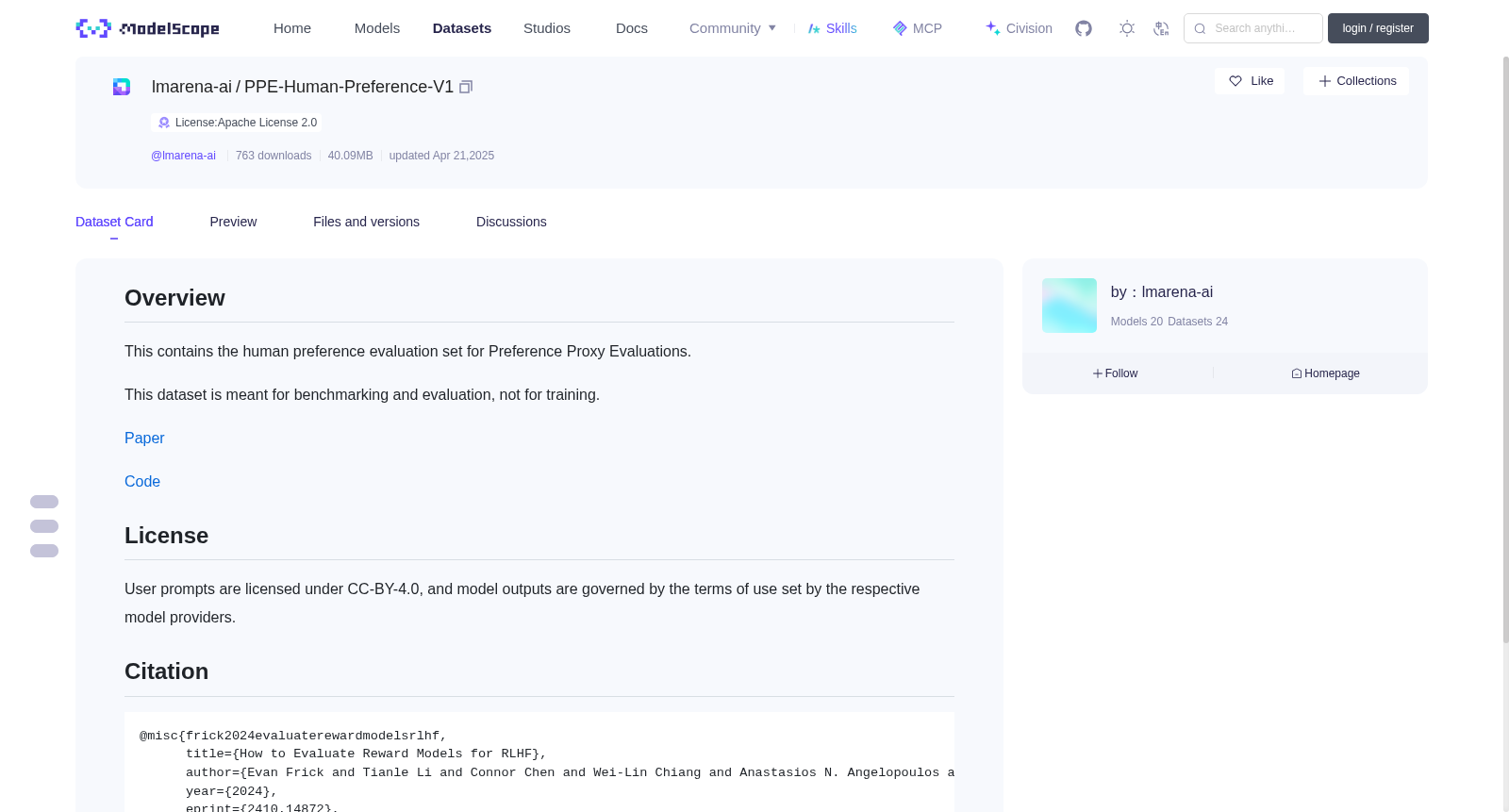Image resolution: width=1509 pixels, height=812 pixels.
Task: Click the Models 20 count
Action: pos(1136,322)
